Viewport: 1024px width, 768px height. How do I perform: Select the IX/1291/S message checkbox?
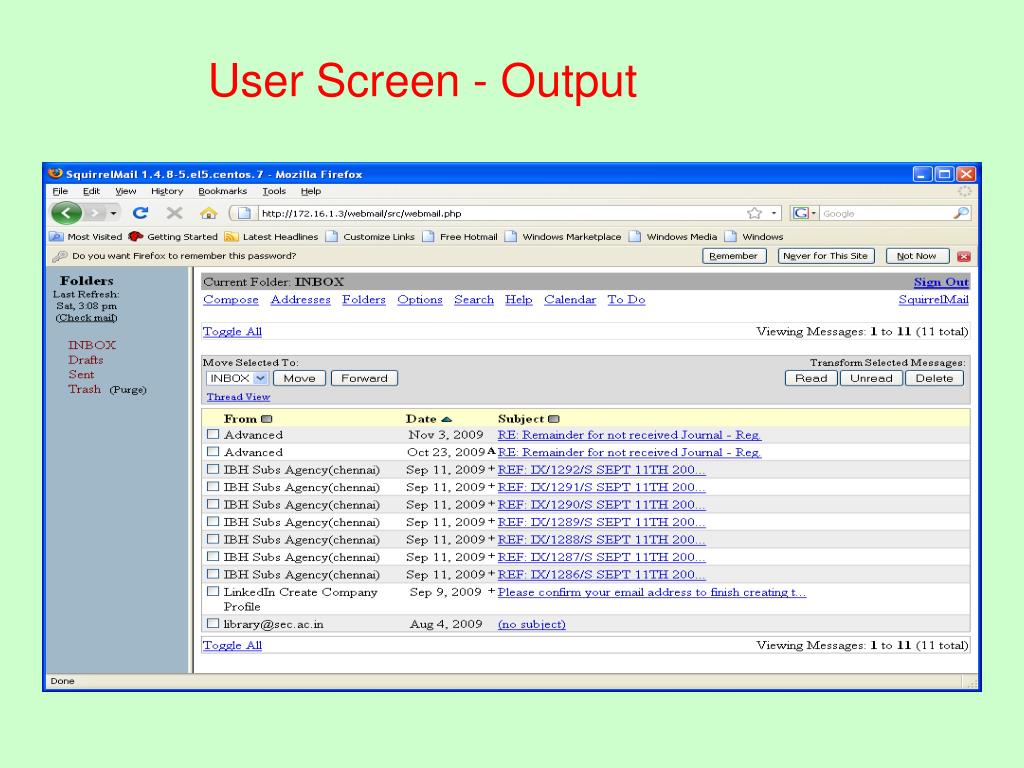pos(213,487)
